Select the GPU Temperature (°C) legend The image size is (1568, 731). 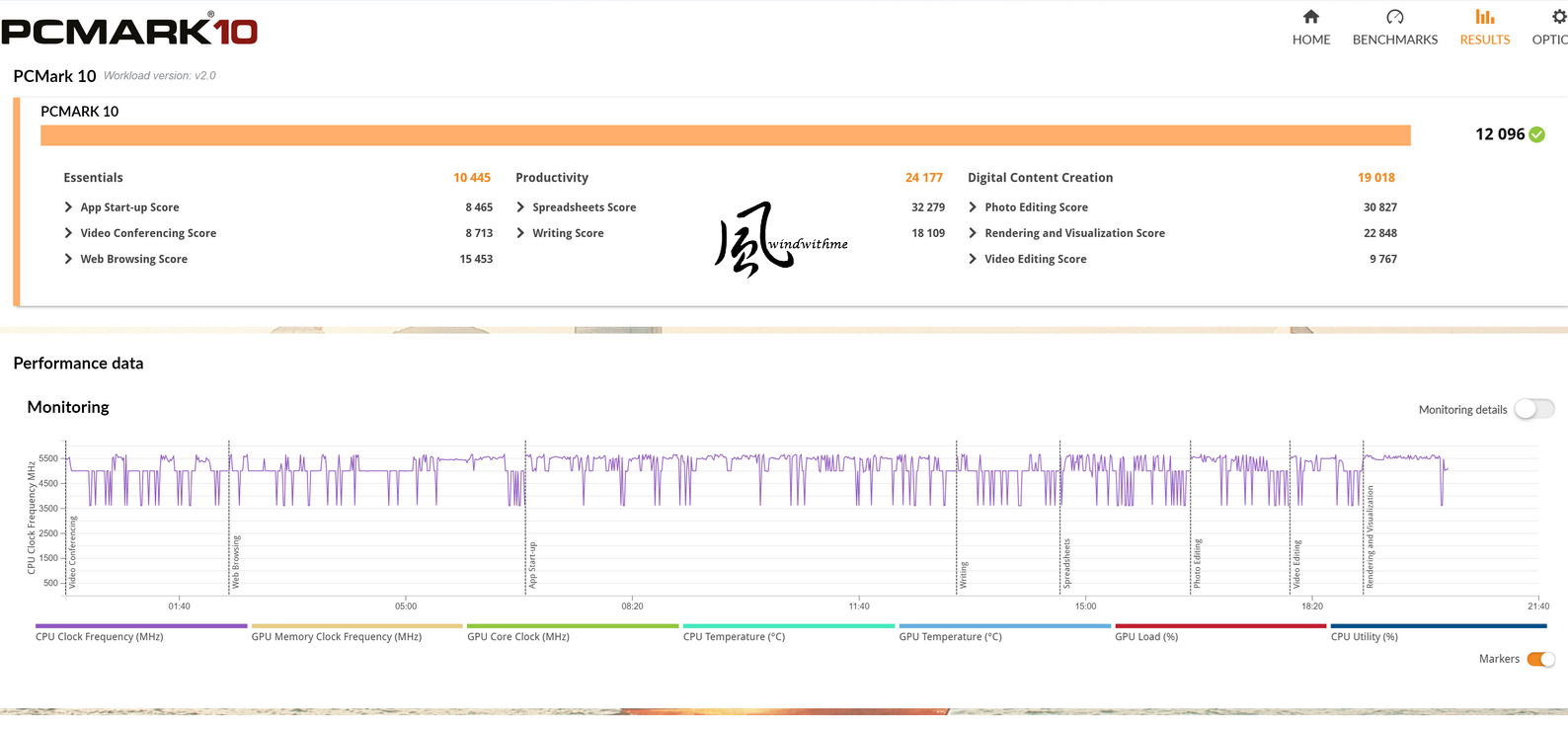(950, 637)
